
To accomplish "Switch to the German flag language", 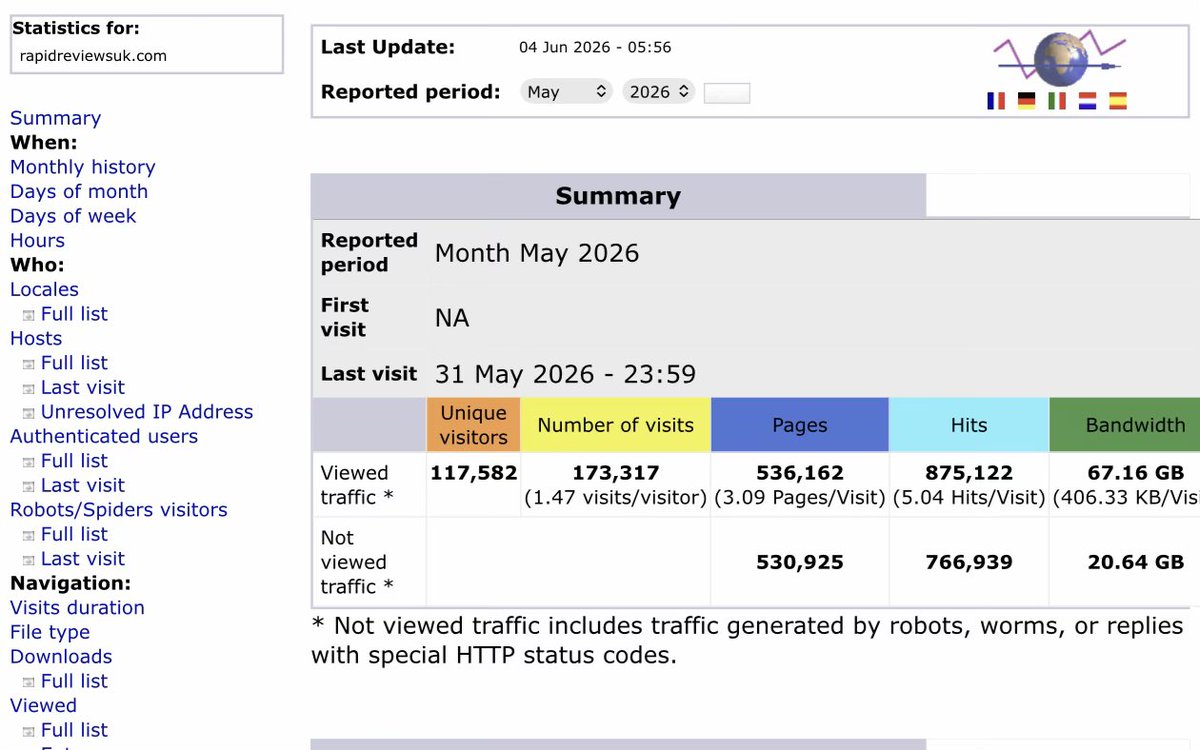I will click(1026, 100).
